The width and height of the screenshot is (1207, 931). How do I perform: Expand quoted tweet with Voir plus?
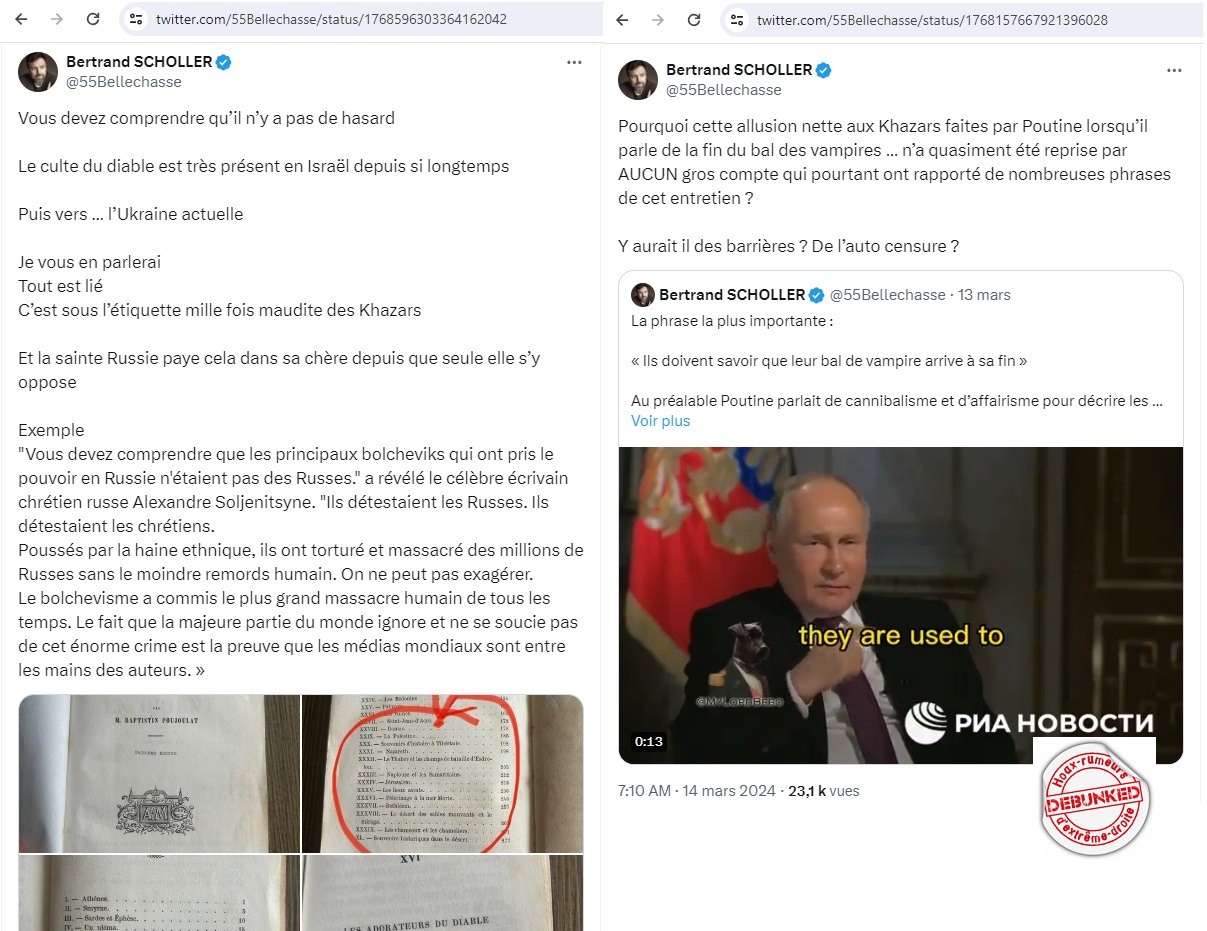[660, 421]
